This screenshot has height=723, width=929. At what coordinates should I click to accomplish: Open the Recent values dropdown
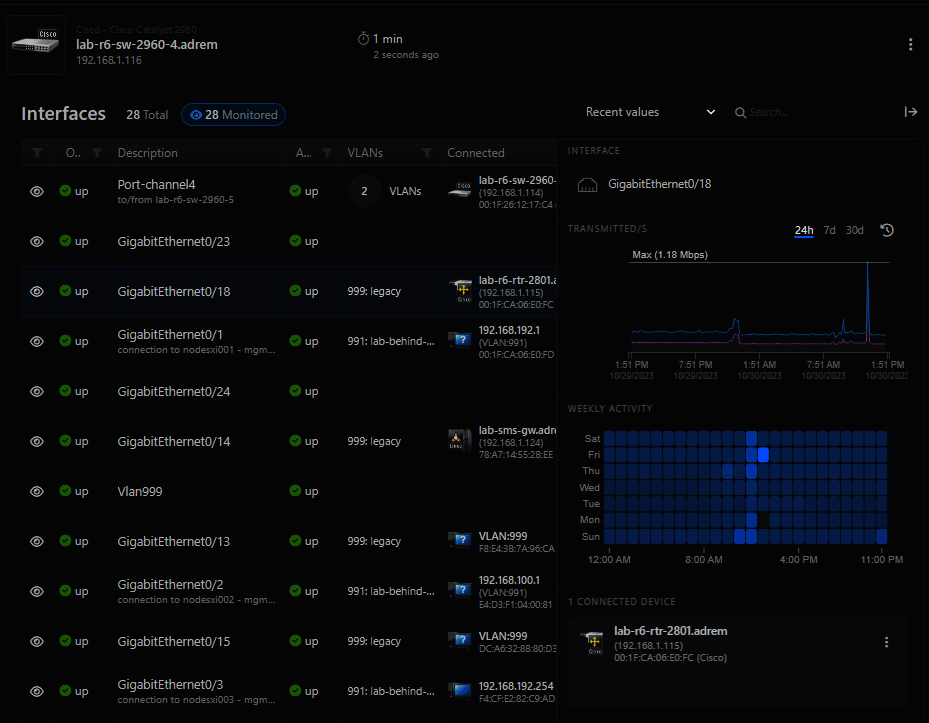pyautogui.click(x=650, y=112)
